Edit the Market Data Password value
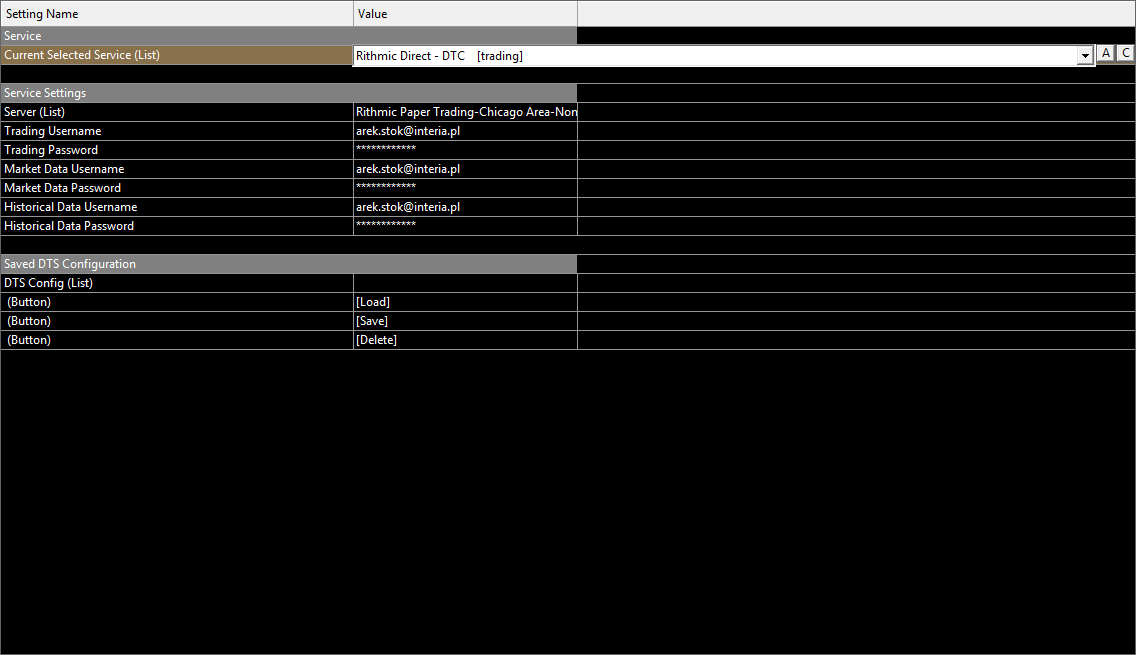The width and height of the screenshot is (1136, 655). [x=465, y=188]
